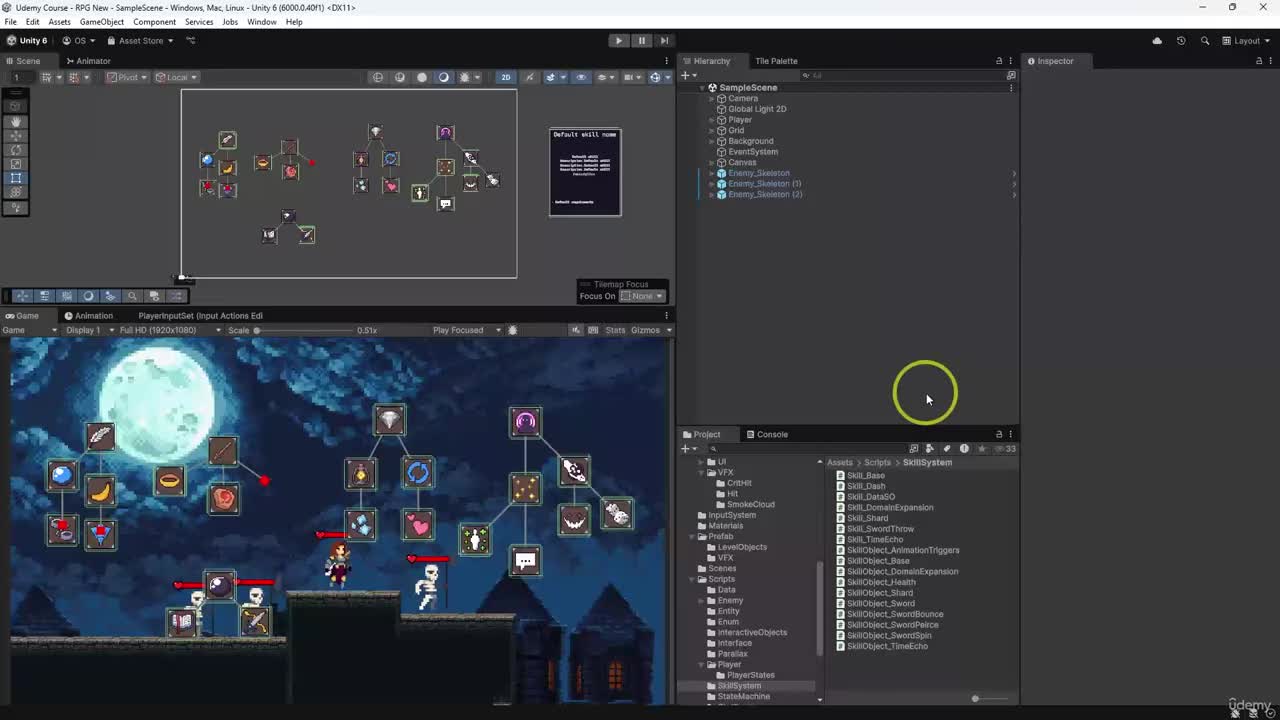Open the SampleScene row options menu
The width and height of the screenshot is (1280, 720).
pyautogui.click(x=1011, y=88)
